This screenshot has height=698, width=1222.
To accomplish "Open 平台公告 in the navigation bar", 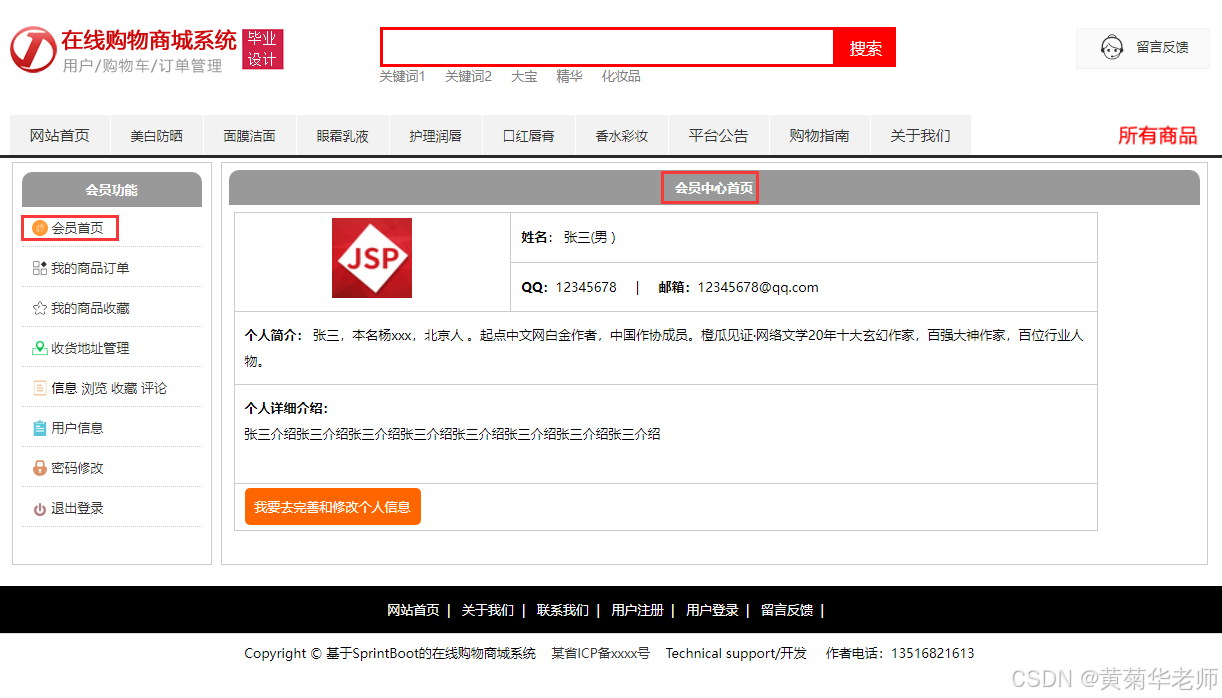I will pos(718,135).
